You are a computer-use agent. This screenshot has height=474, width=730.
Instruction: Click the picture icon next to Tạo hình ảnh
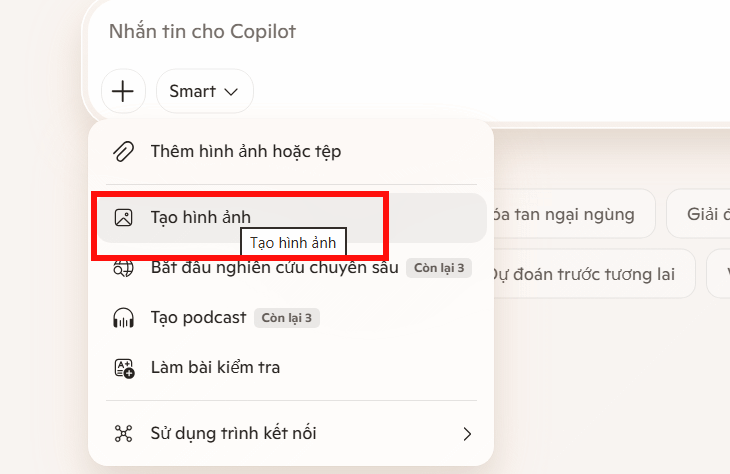coord(123,217)
